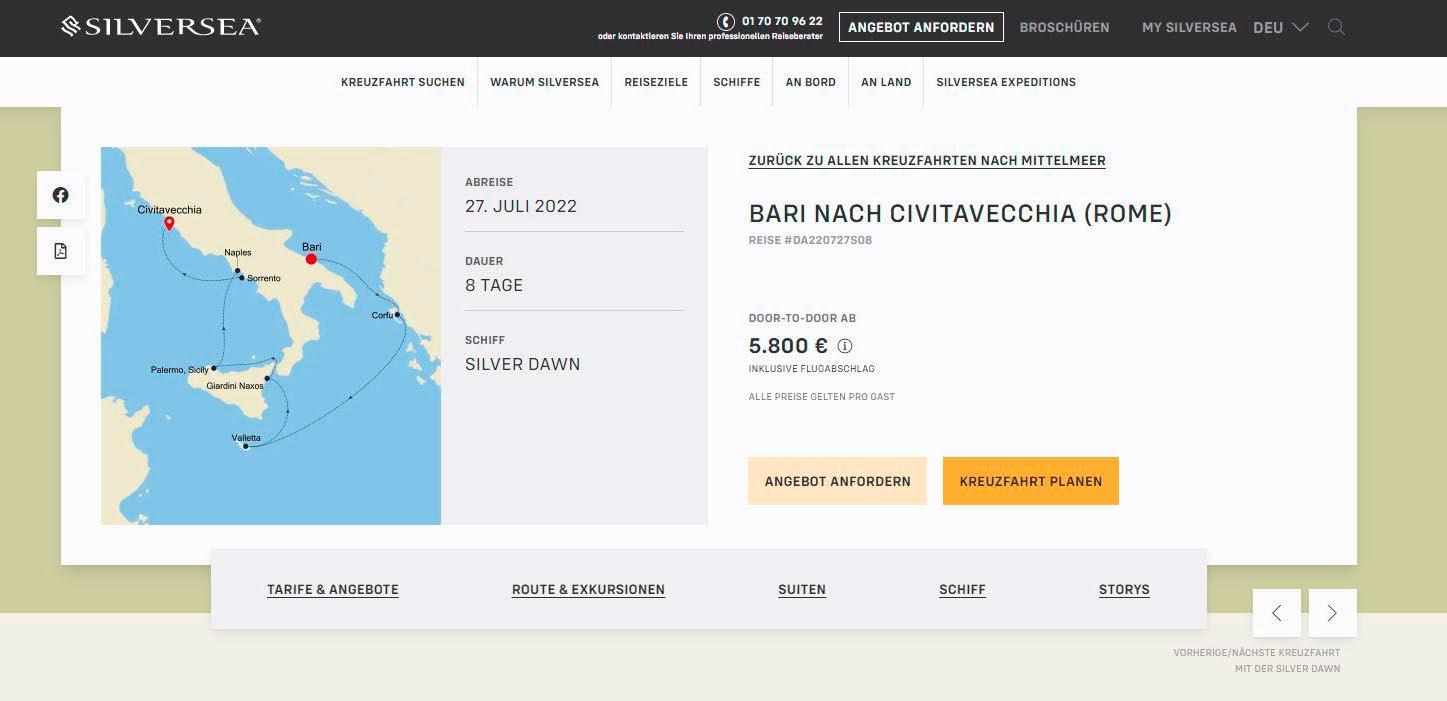1447x701 pixels.
Task: Click the Corfu label on map
Action: coord(382,315)
